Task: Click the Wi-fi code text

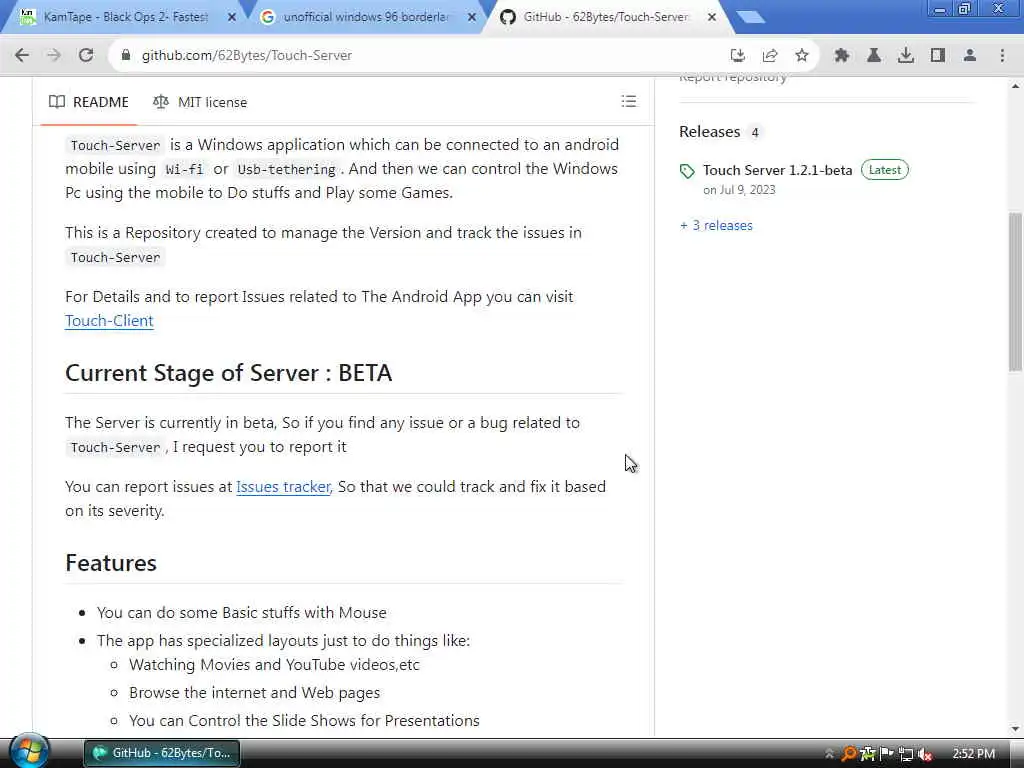Action: [x=184, y=169]
